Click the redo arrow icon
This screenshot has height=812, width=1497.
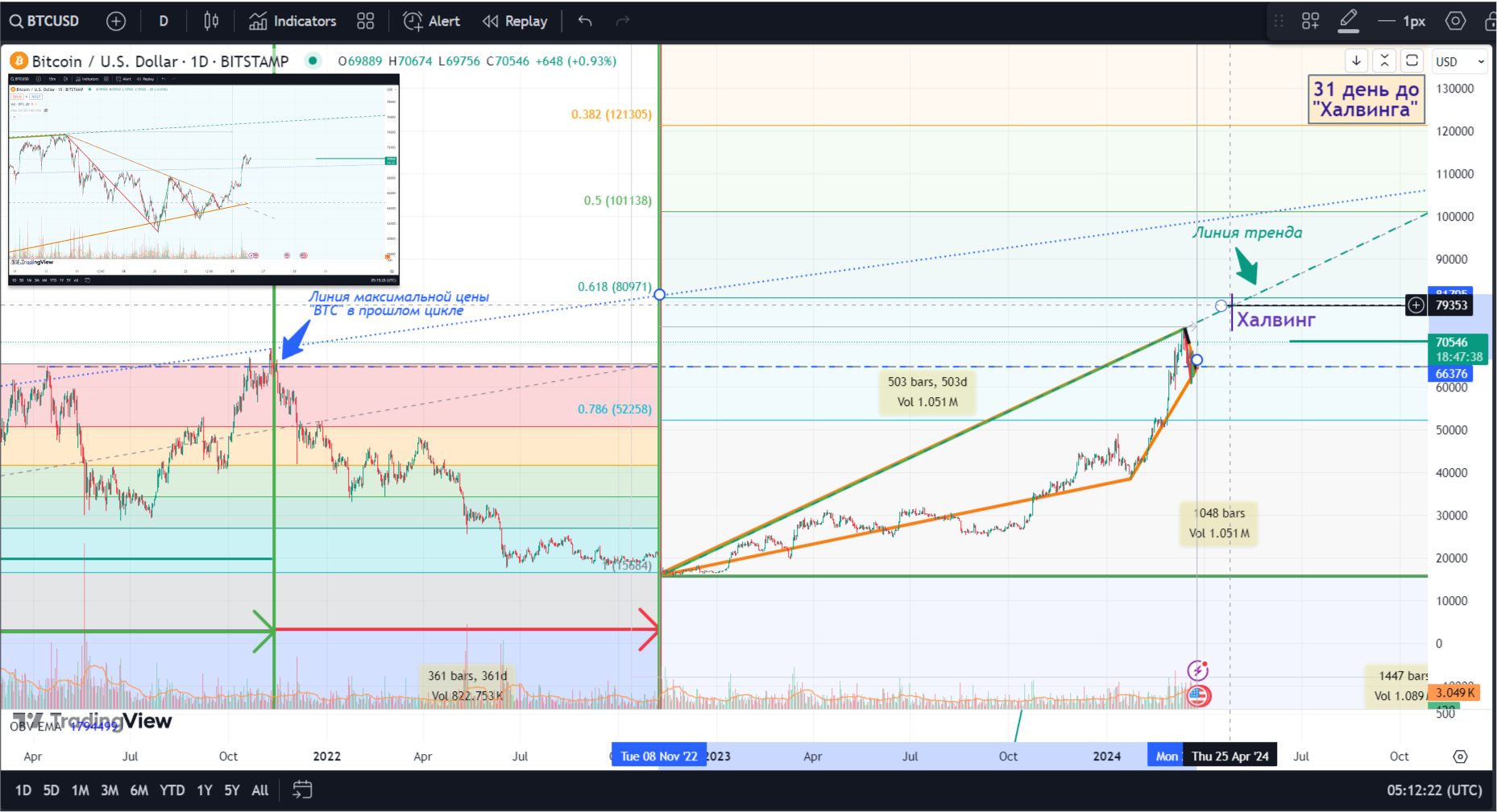[622, 21]
